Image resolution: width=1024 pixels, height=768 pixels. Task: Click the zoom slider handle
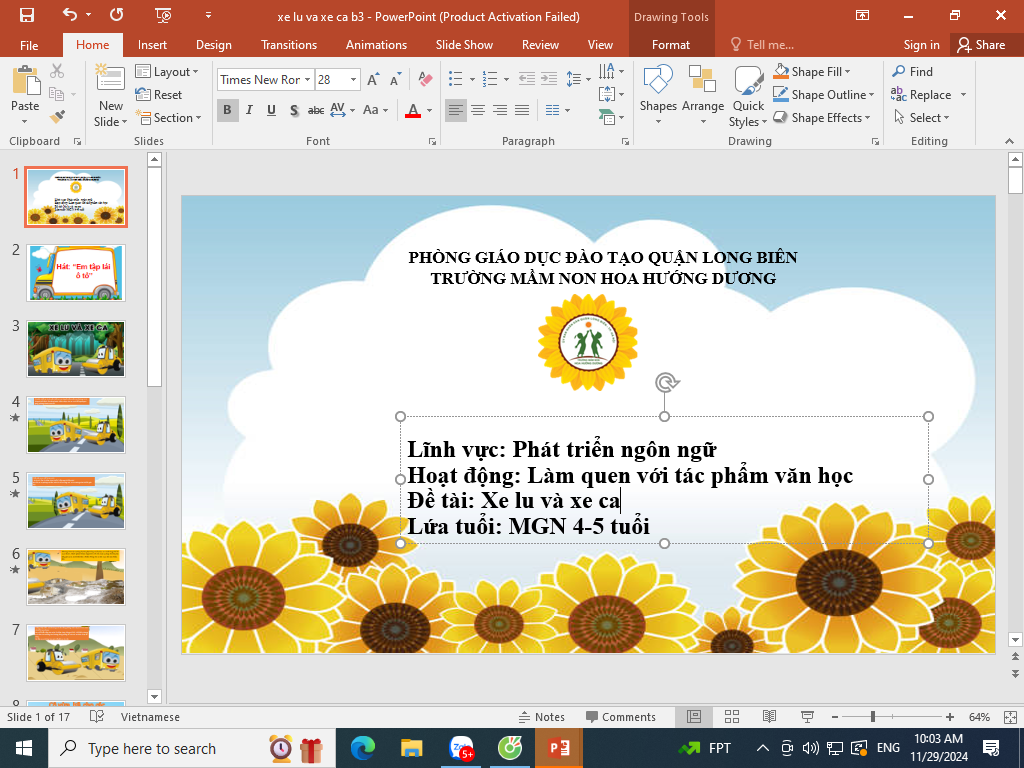coord(873,717)
